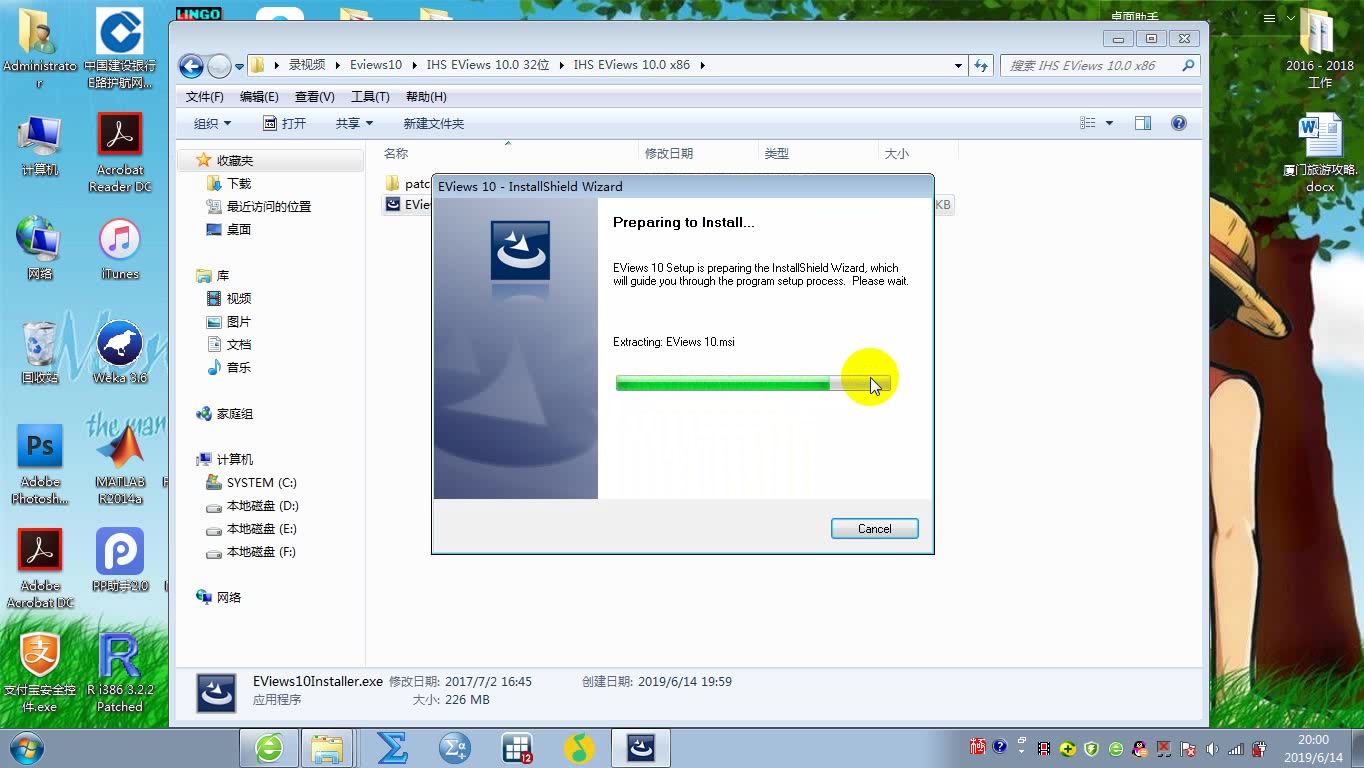Open iTunes desktop icon
The height and width of the screenshot is (768, 1364).
(x=120, y=250)
